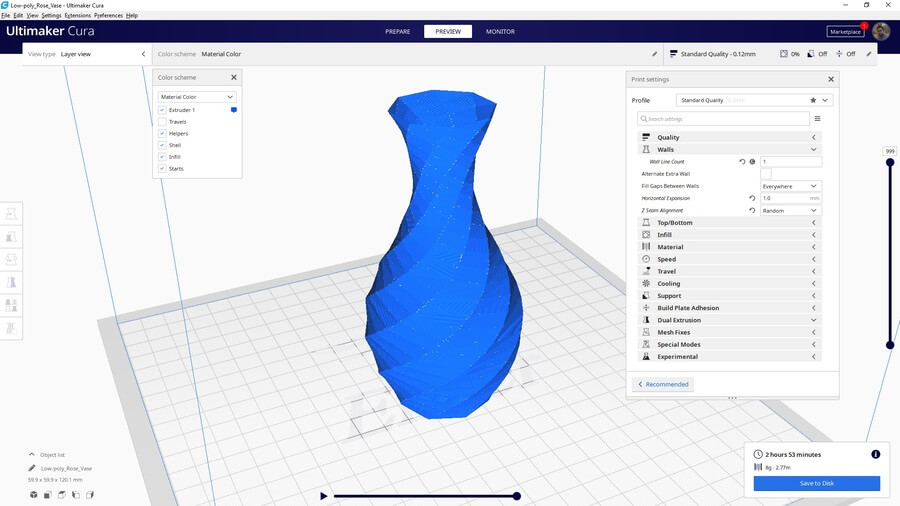Open the Material Color dropdown

[197, 97]
